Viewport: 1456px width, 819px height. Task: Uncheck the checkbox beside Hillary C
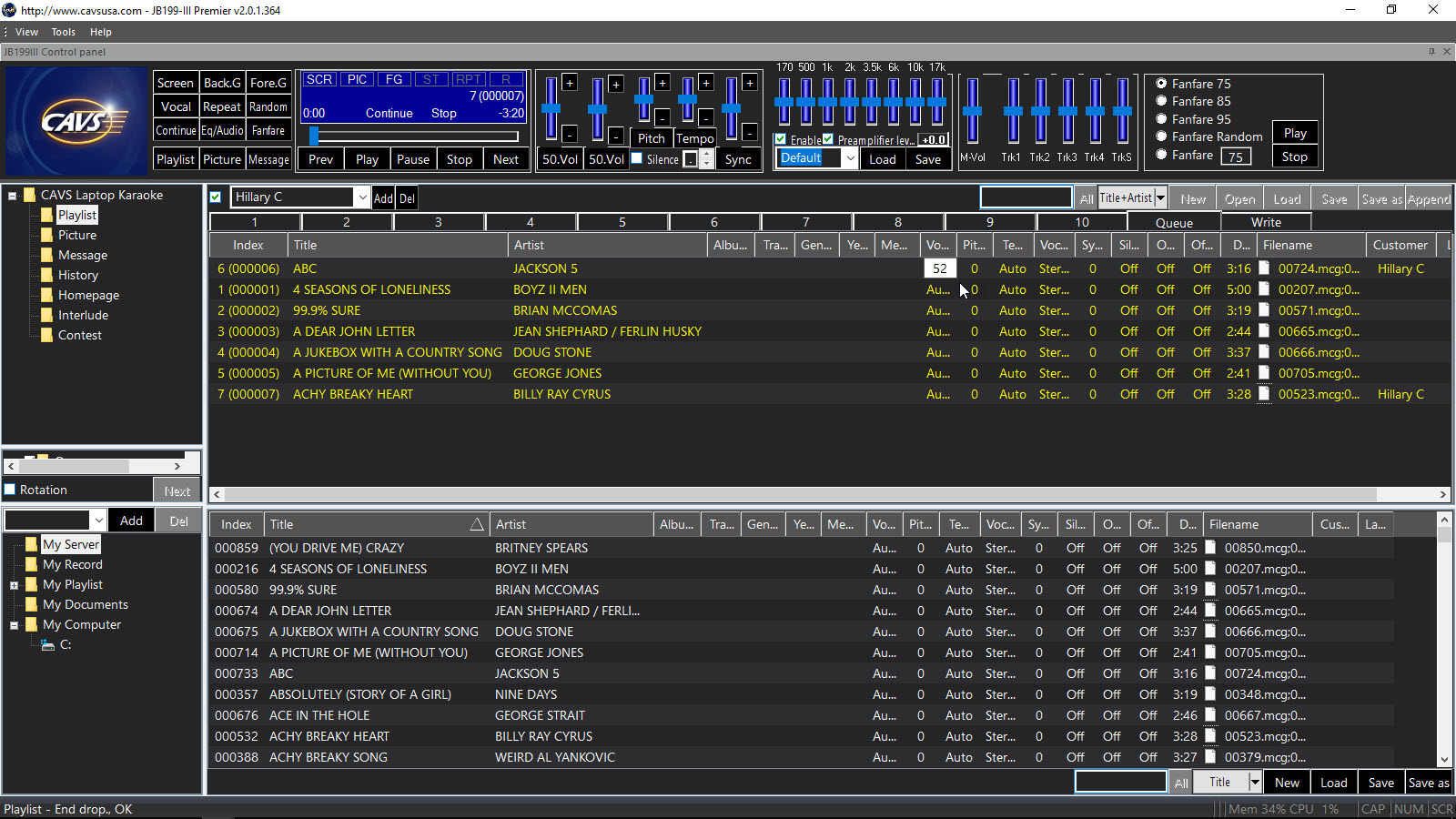pos(216,197)
